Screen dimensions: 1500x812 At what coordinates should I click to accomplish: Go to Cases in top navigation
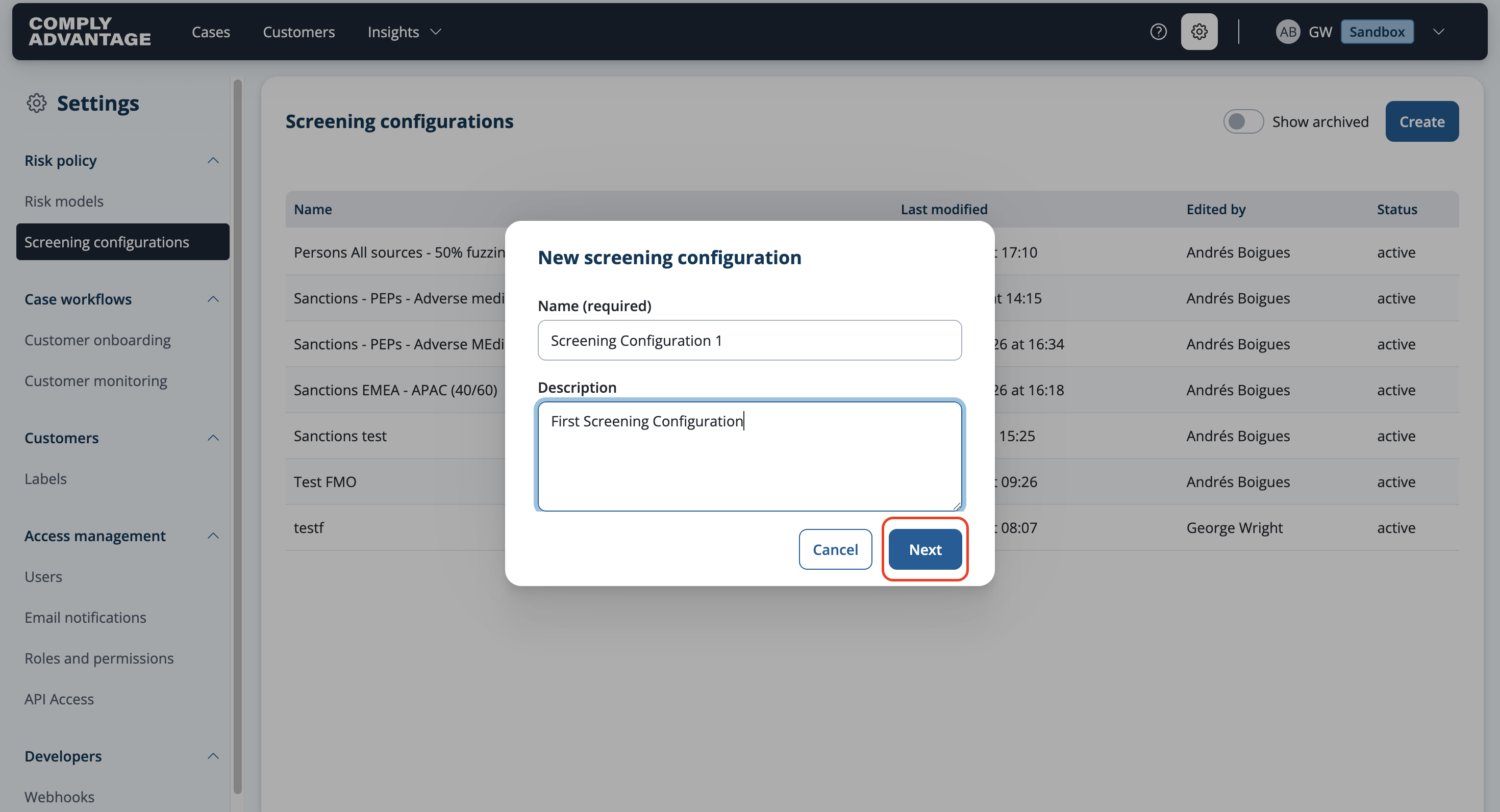click(211, 32)
